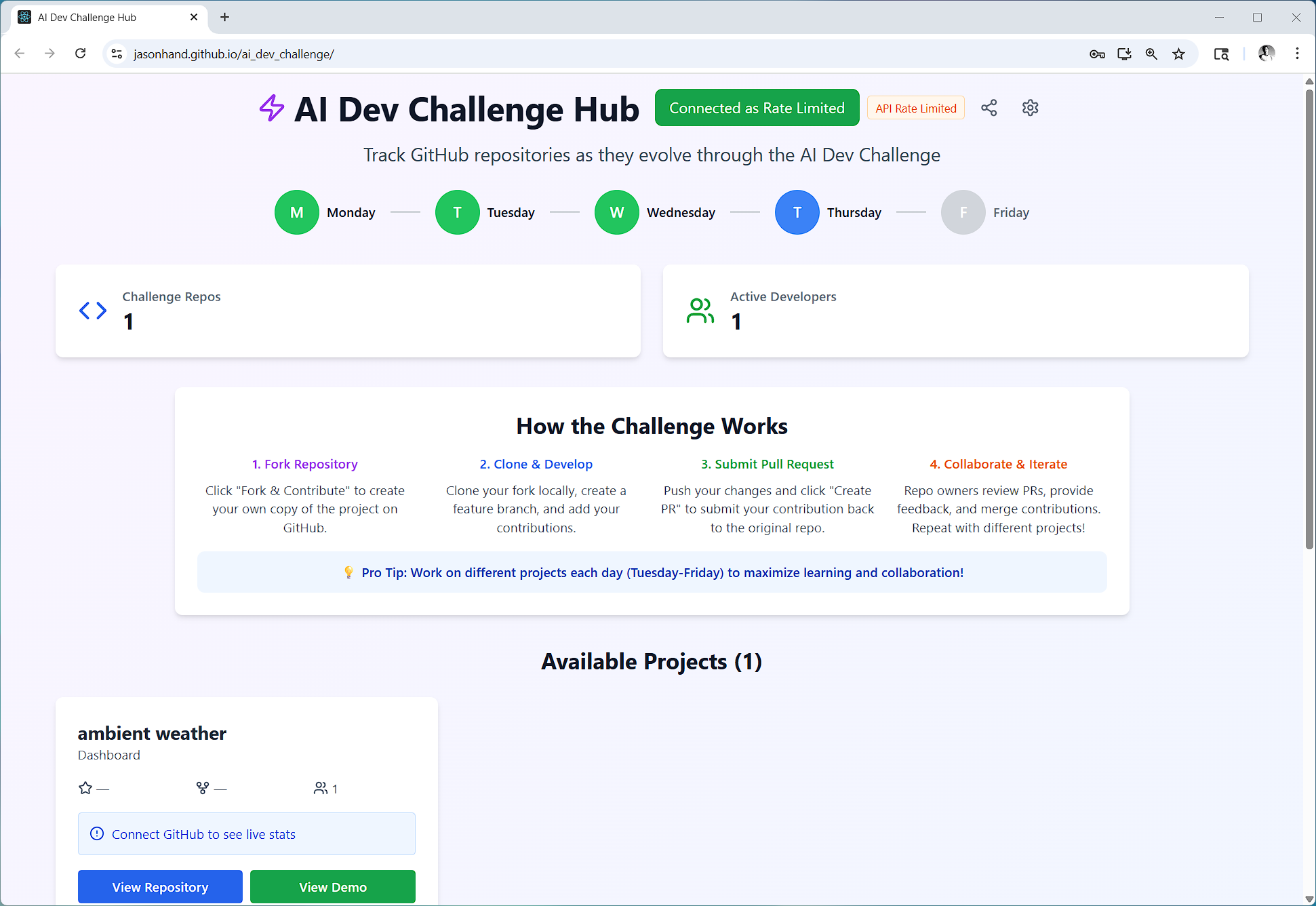Click the install app icon
Viewport: 1316px width, 906px height.
(x=1124, y=54)
